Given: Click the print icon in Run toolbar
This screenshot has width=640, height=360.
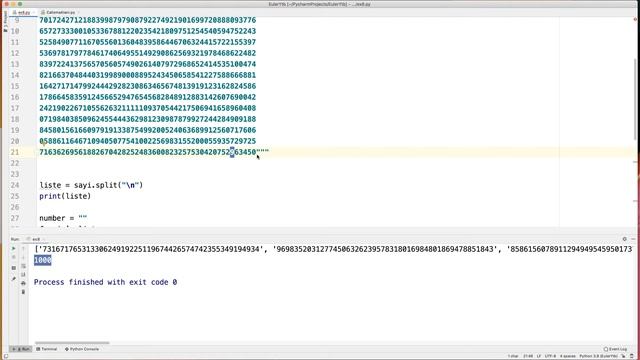Looking at the screenshot, I should pos(23,283).
